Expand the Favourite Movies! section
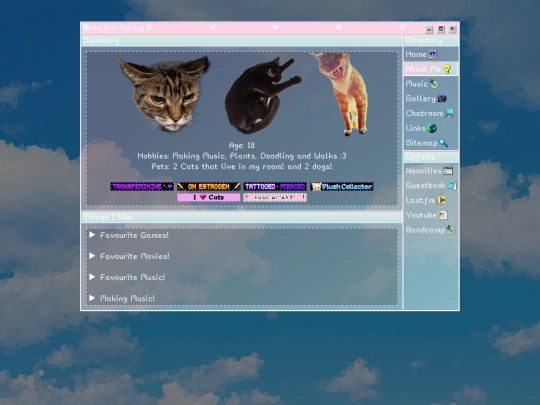This screenshot has height=405, width=540. pos(129,256)
